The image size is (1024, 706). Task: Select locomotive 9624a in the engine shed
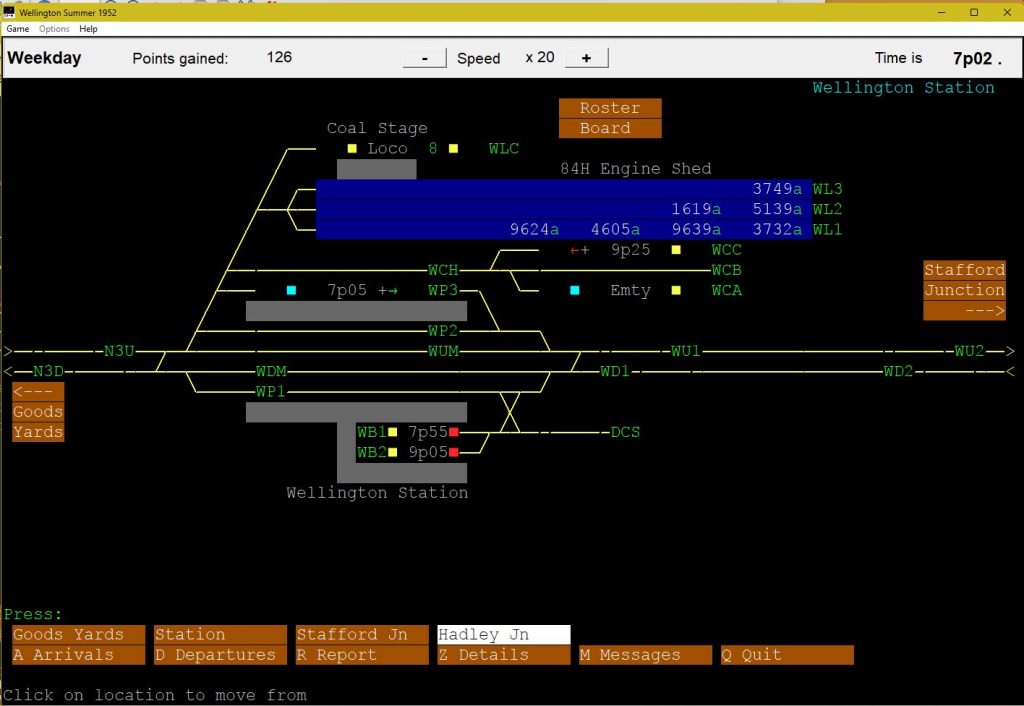(x=534, y=229)
